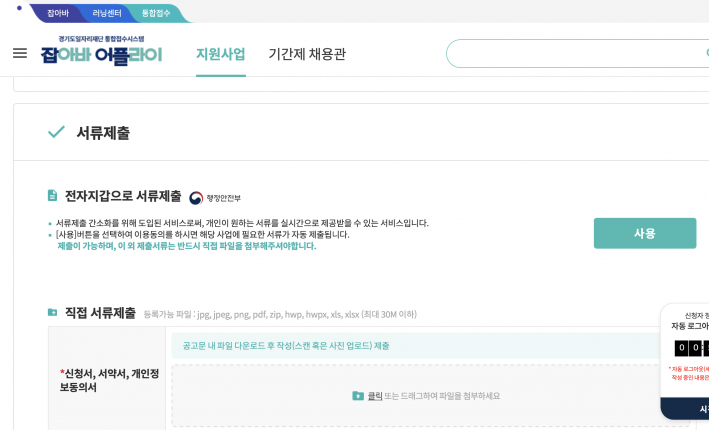Click the 서류제출 checkmark icon
The image size is (709, 430).
(x=57, y=132)
